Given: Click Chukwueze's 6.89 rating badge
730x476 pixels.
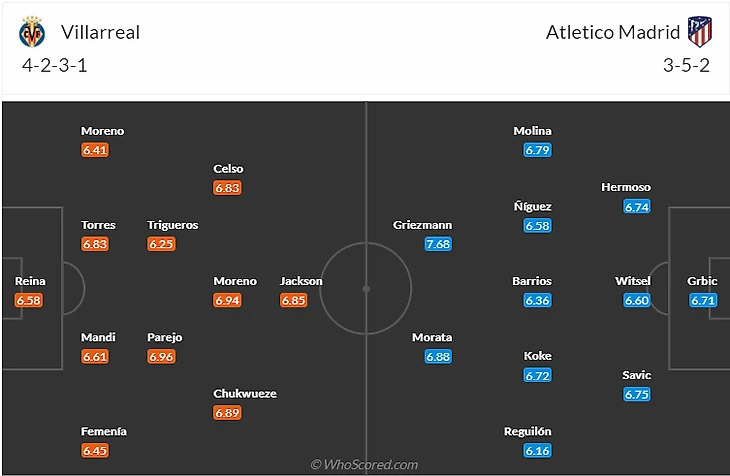Looking at the screenshot, I should tap(227, 413).
